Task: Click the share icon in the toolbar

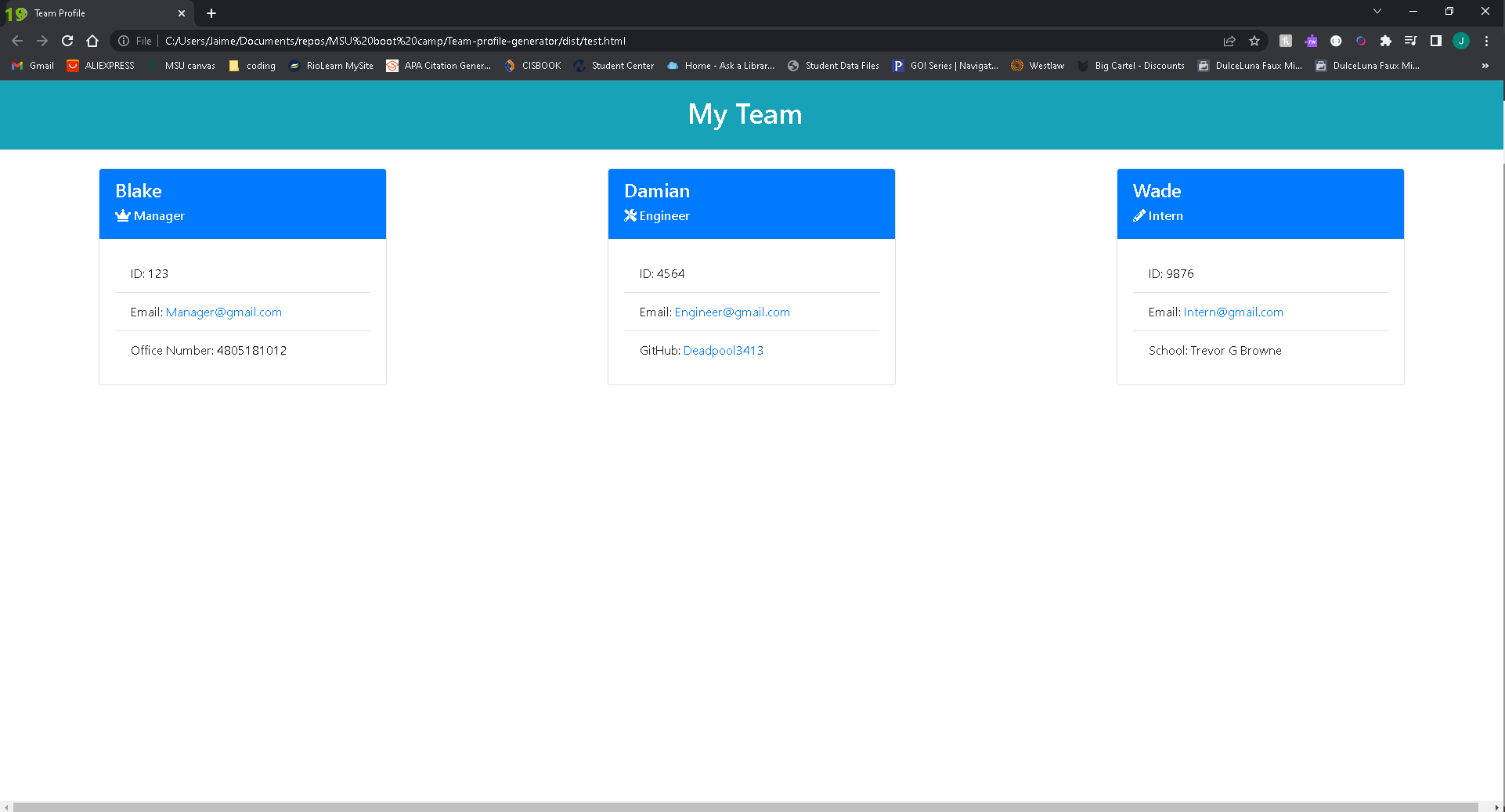Action: tap(1229, 41)
